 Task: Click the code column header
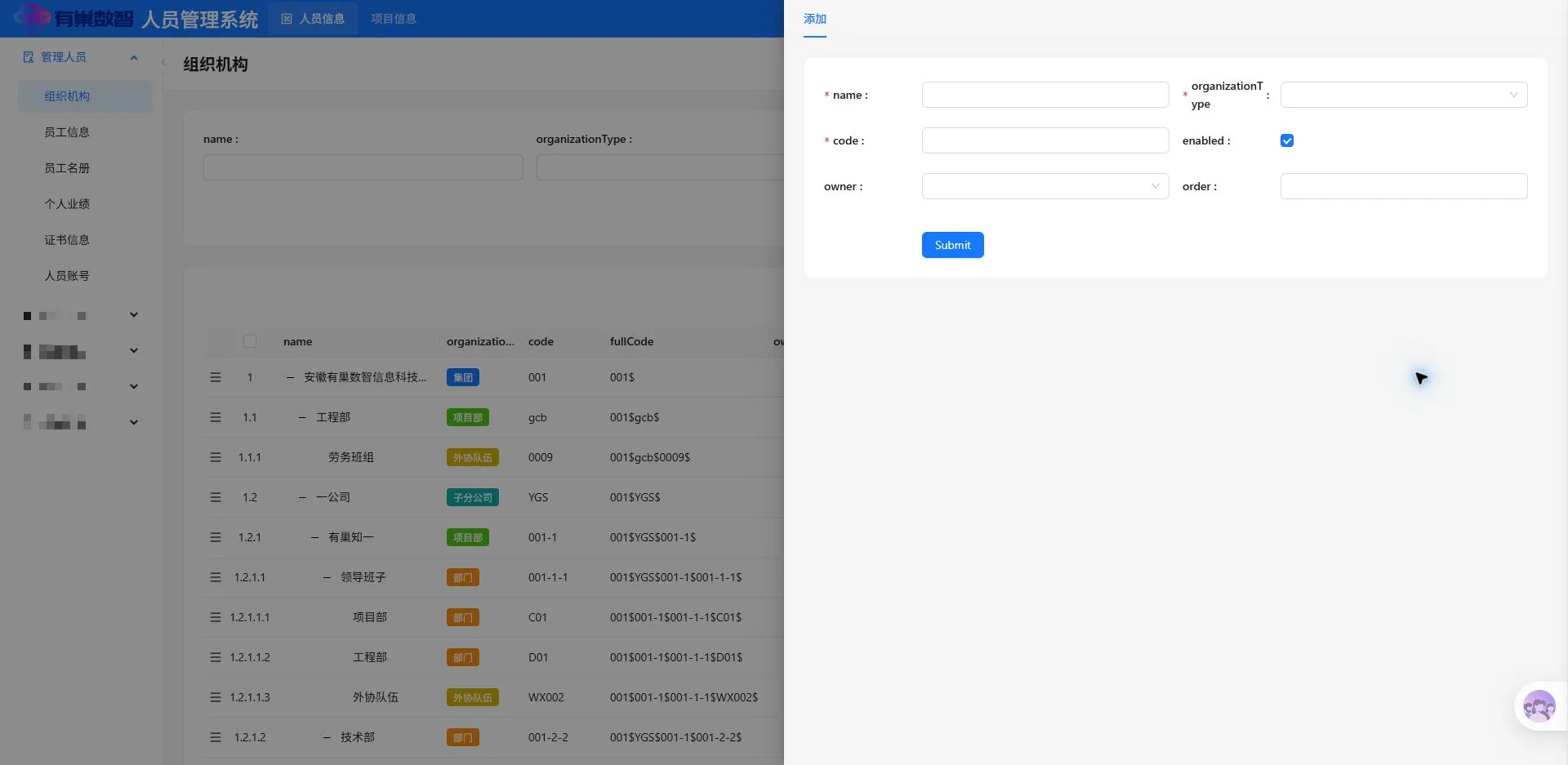click(541, 341)
